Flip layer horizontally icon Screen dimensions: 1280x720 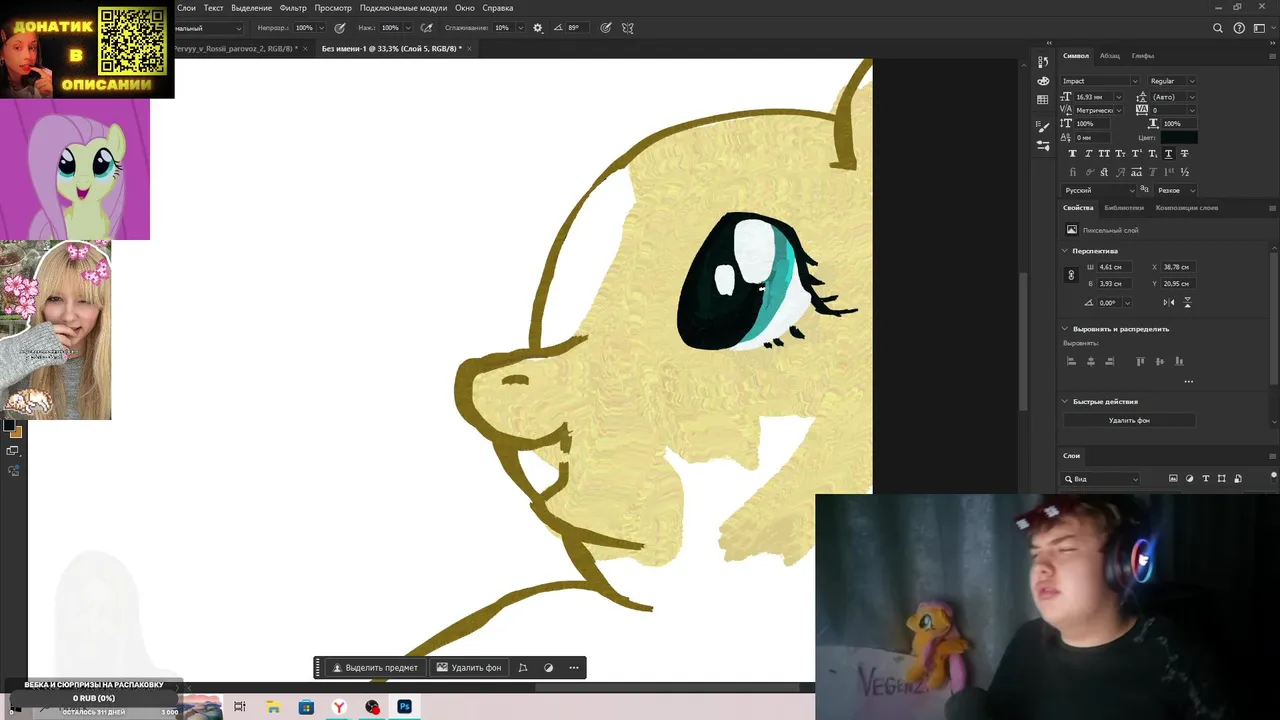[1169, 302]
